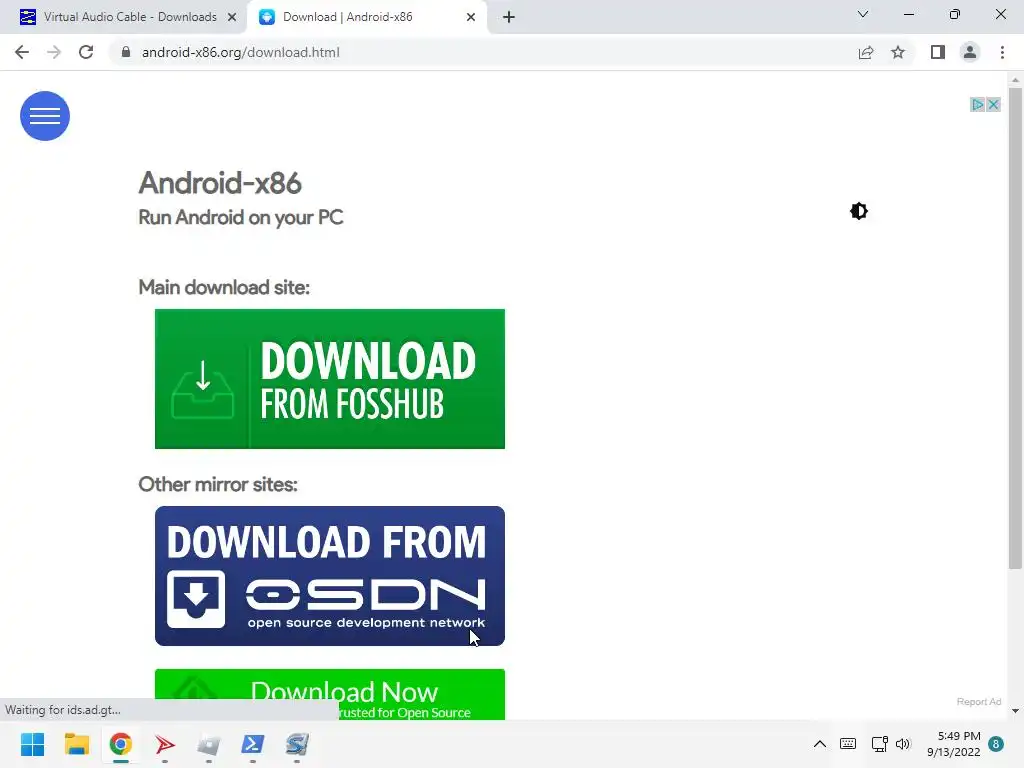Screen dimensions: 1024x768
Task: Reload the current page
Action: 86,52
